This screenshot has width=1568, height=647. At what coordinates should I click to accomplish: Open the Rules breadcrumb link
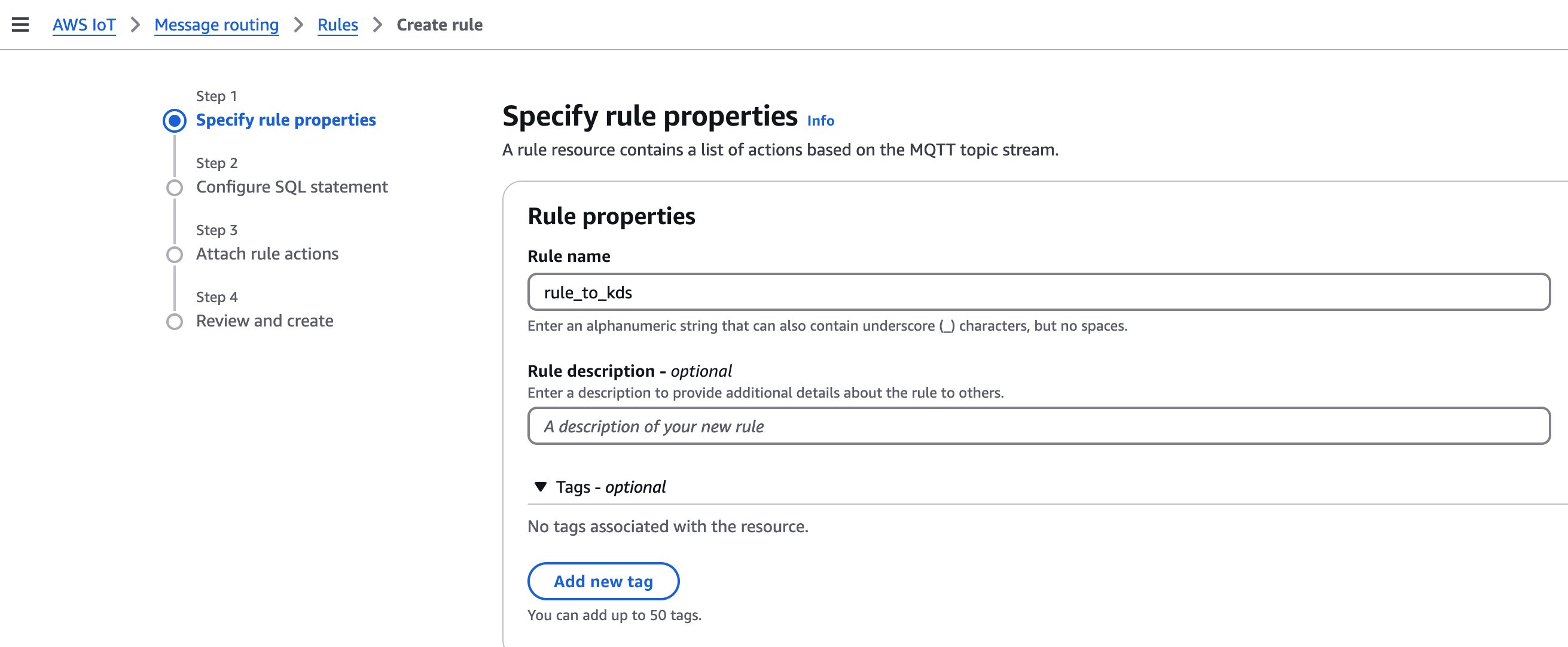tap(337, 25)
